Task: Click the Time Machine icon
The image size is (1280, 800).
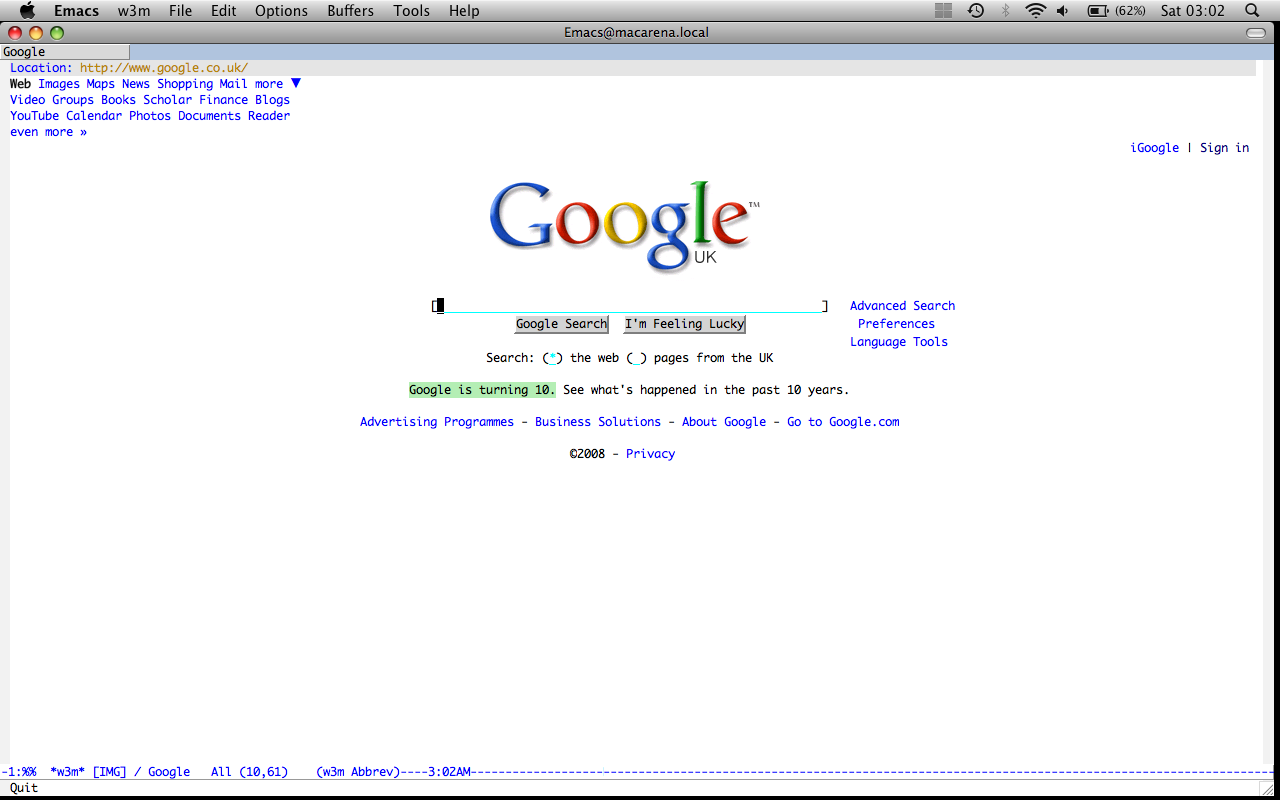Action: tap(976, 10)
